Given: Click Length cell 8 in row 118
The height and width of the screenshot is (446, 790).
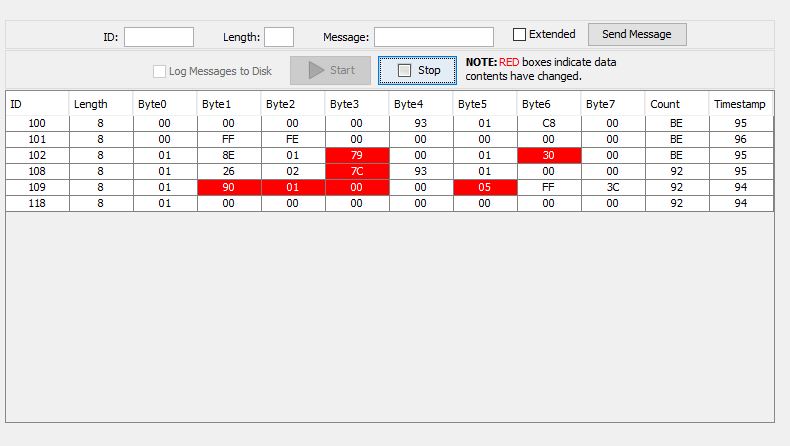Looking at the screenshot, I should click(101, 204).
